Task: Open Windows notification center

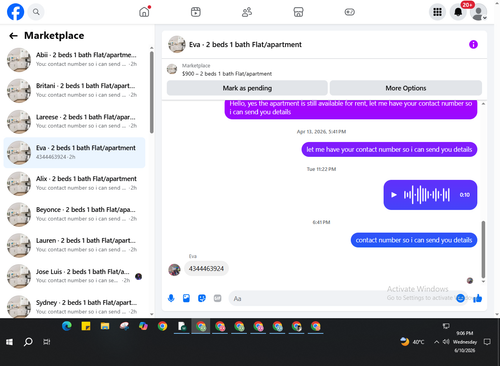Action: click(487, 342)
